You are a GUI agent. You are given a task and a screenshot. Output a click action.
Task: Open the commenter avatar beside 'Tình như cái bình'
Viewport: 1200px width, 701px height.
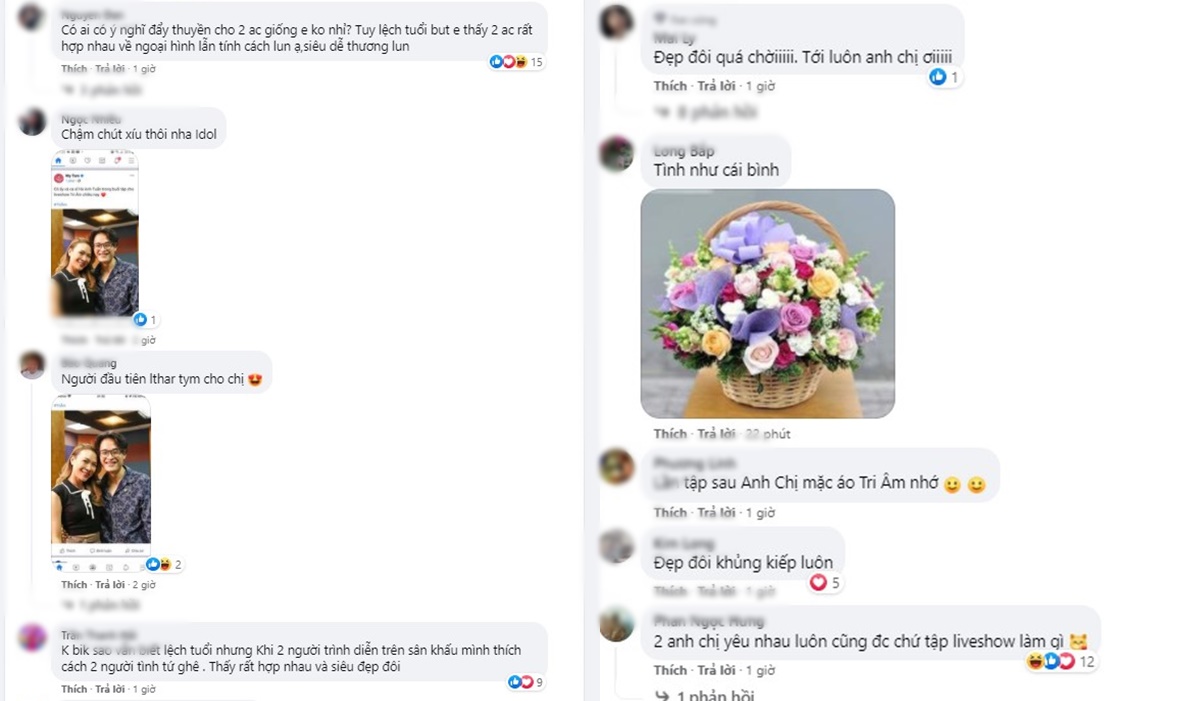(x=616, y=154)
